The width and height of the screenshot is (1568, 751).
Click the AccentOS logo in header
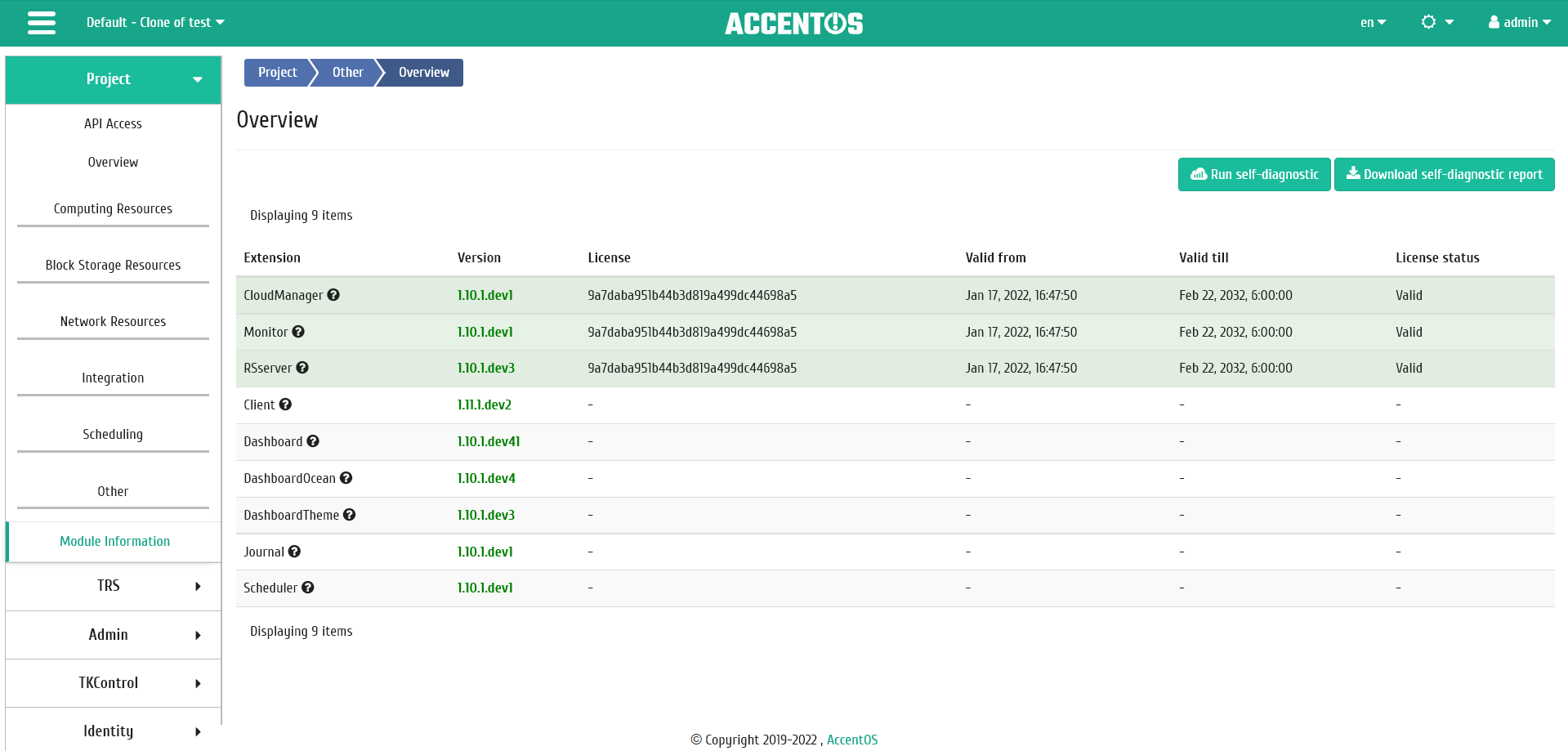tap(794, 24)
